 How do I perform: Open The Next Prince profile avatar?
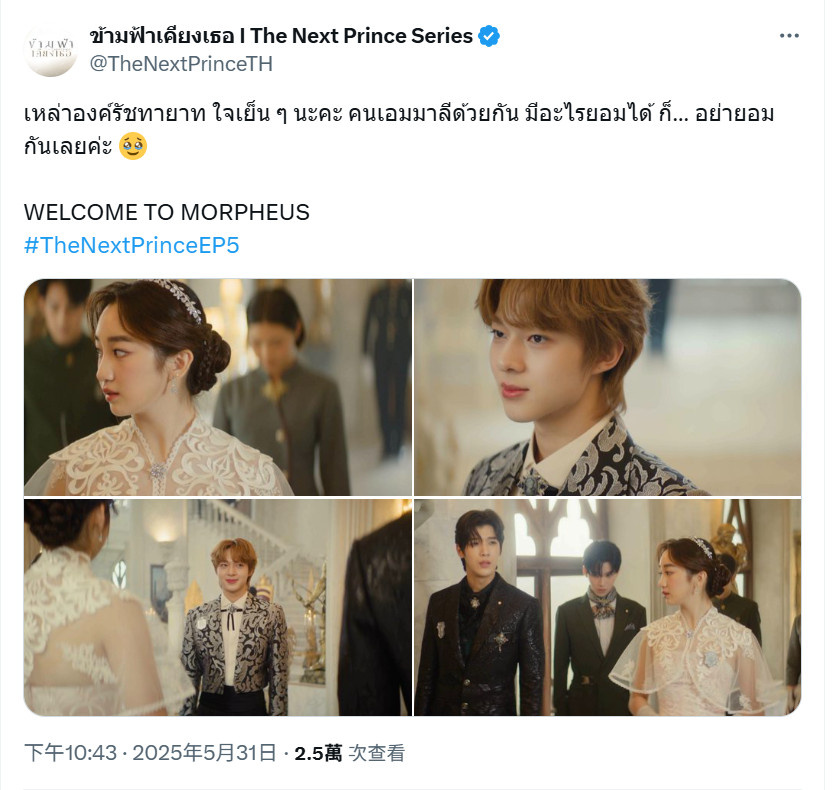click(51, 51)
